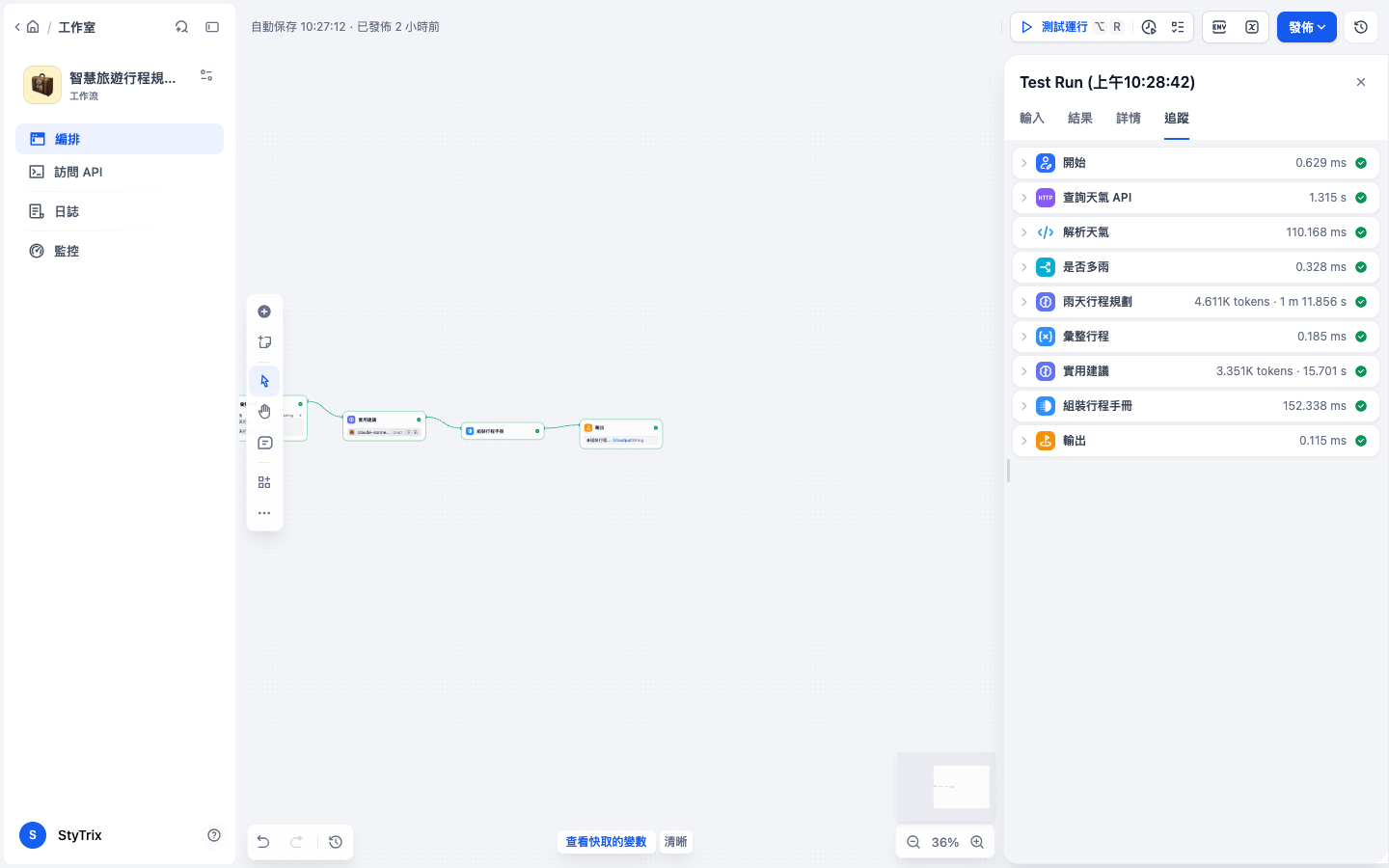1389x868 pixels.
Task: Switch to the 結果 tab
Action: point(1080,118)
